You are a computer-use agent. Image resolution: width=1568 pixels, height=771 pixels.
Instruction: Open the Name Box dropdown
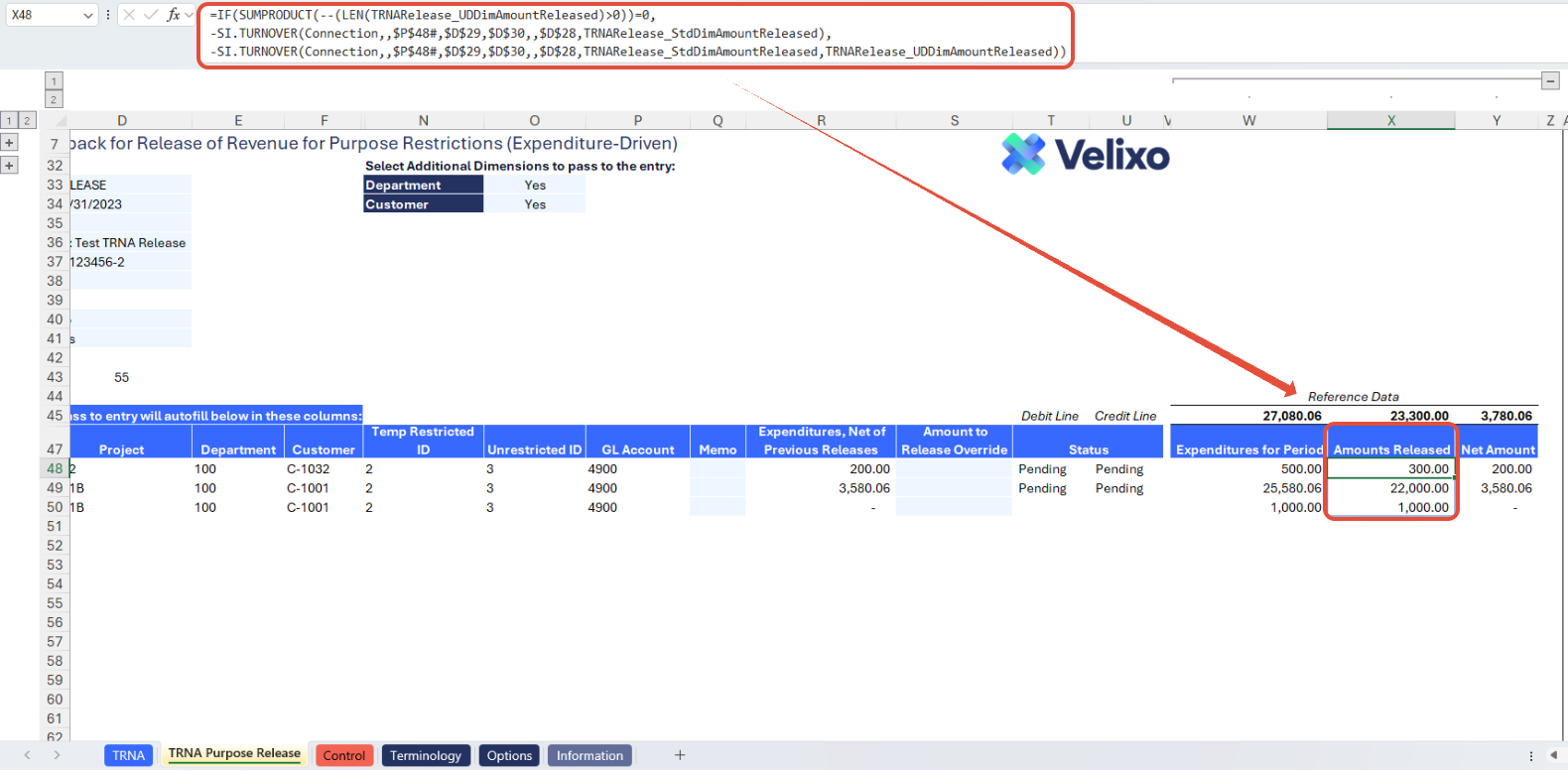click(x=88, y=15)
